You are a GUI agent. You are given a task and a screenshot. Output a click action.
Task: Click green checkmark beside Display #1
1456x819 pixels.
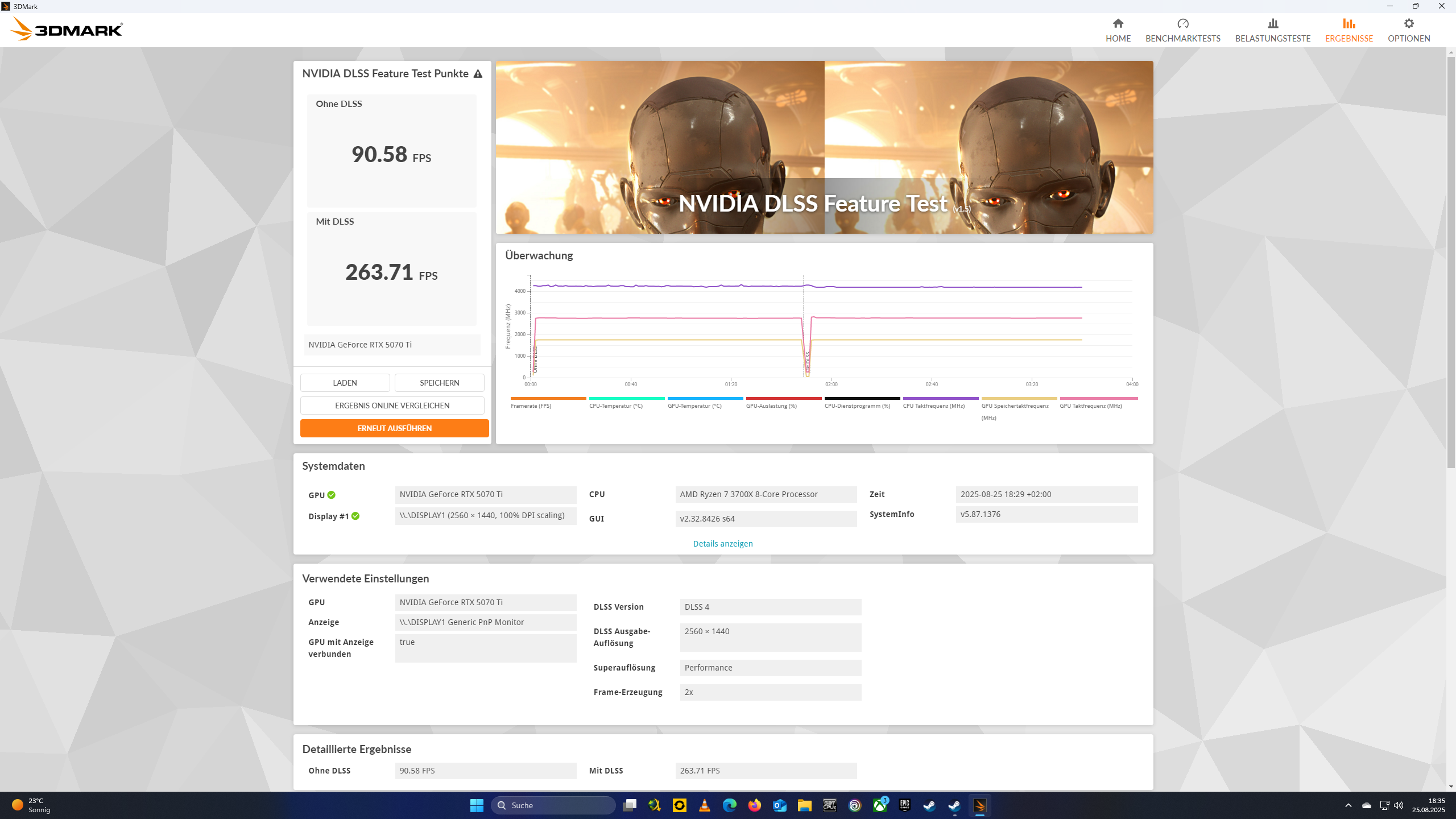click(355, 516)
